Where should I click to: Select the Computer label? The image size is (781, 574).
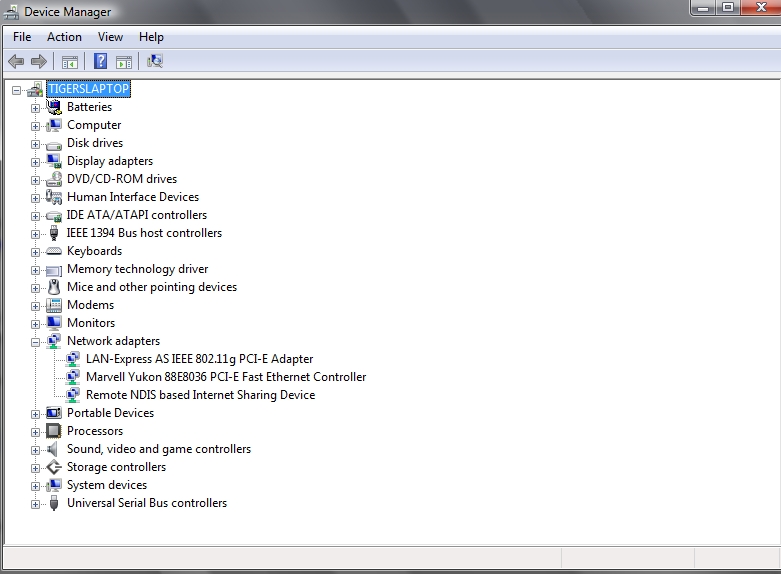(x=94, y=125)
